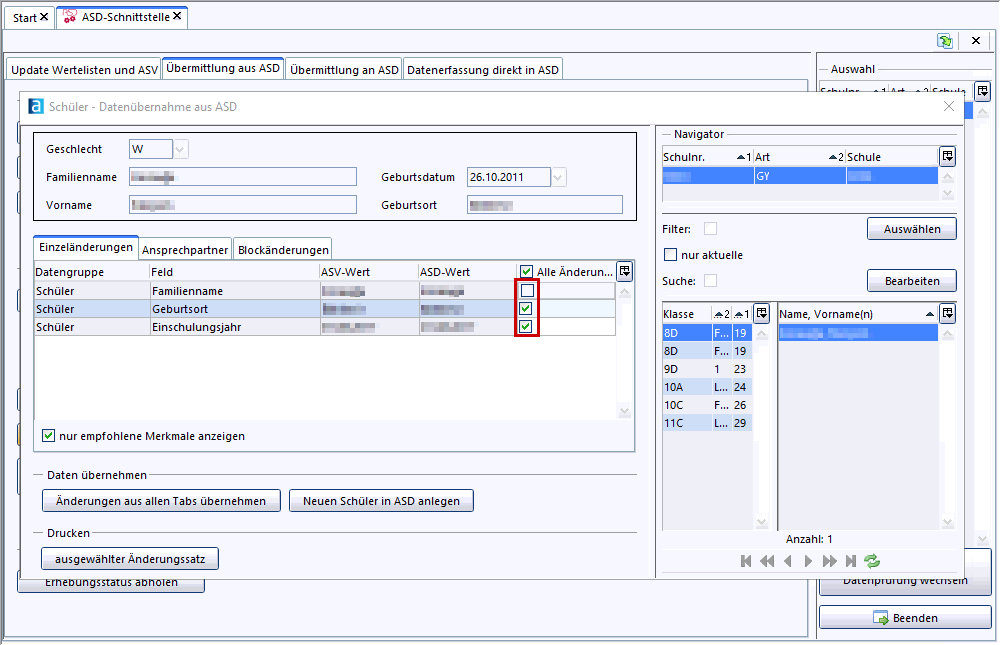Check the Familienname change checkbox
Viewport: 1000px width, 645px height.
pyautogui.click(x=526, y=290)
